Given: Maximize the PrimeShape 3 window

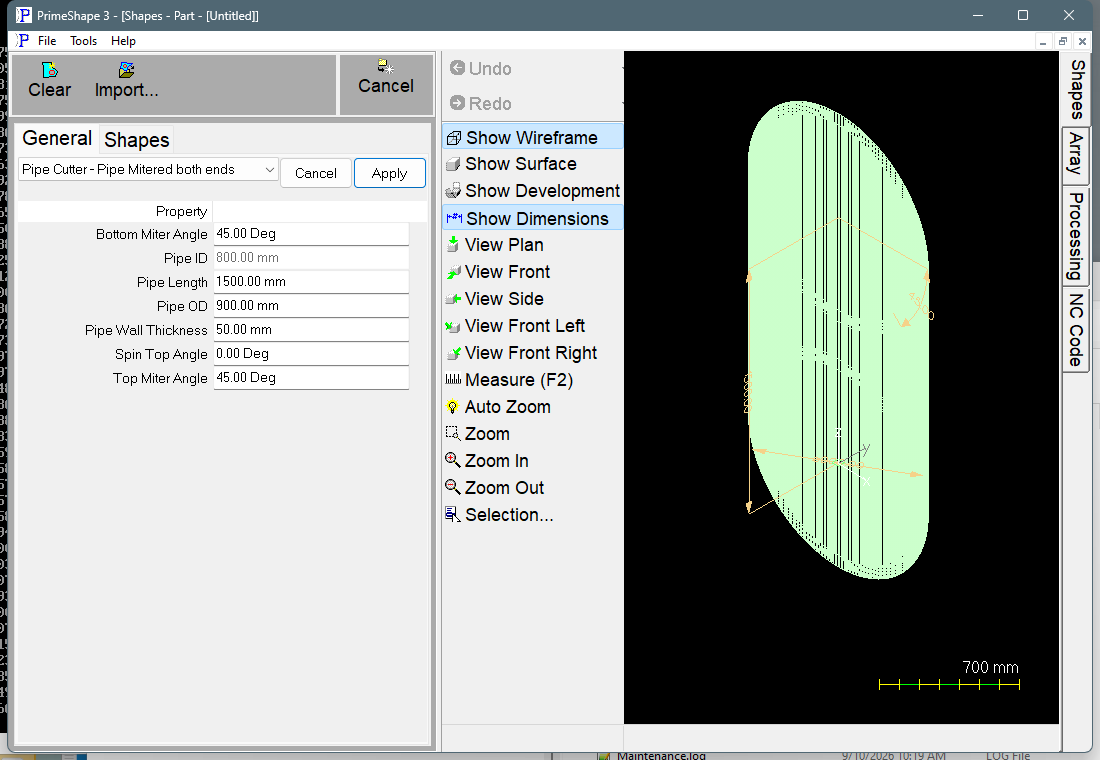Looking at the screenshot, I should pos(1023,15).
